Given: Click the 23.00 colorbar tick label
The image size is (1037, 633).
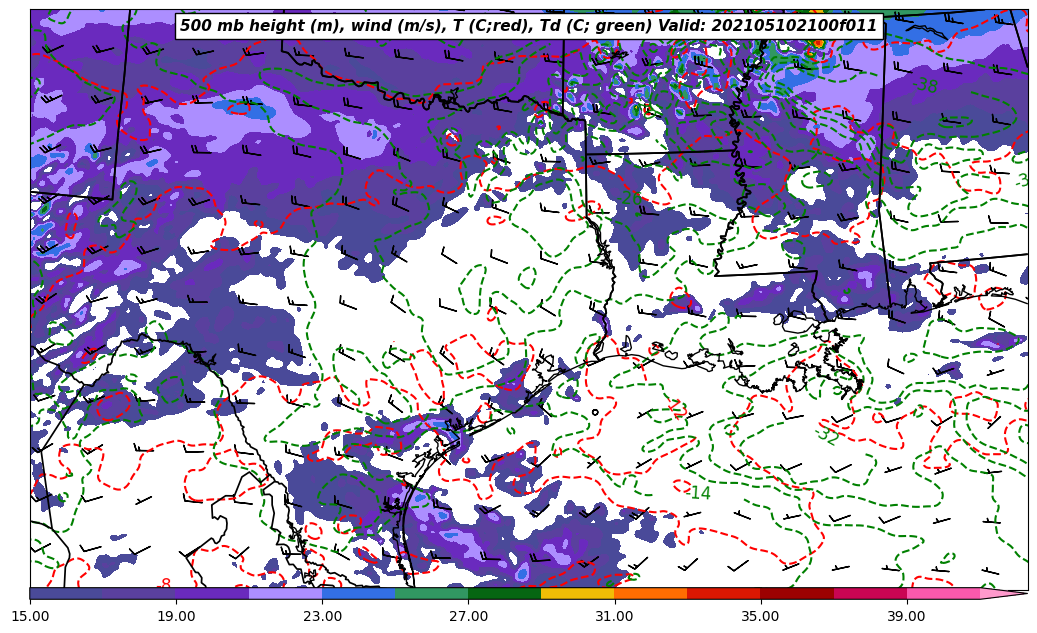Looking at the screenshot, I should [322, 616].
